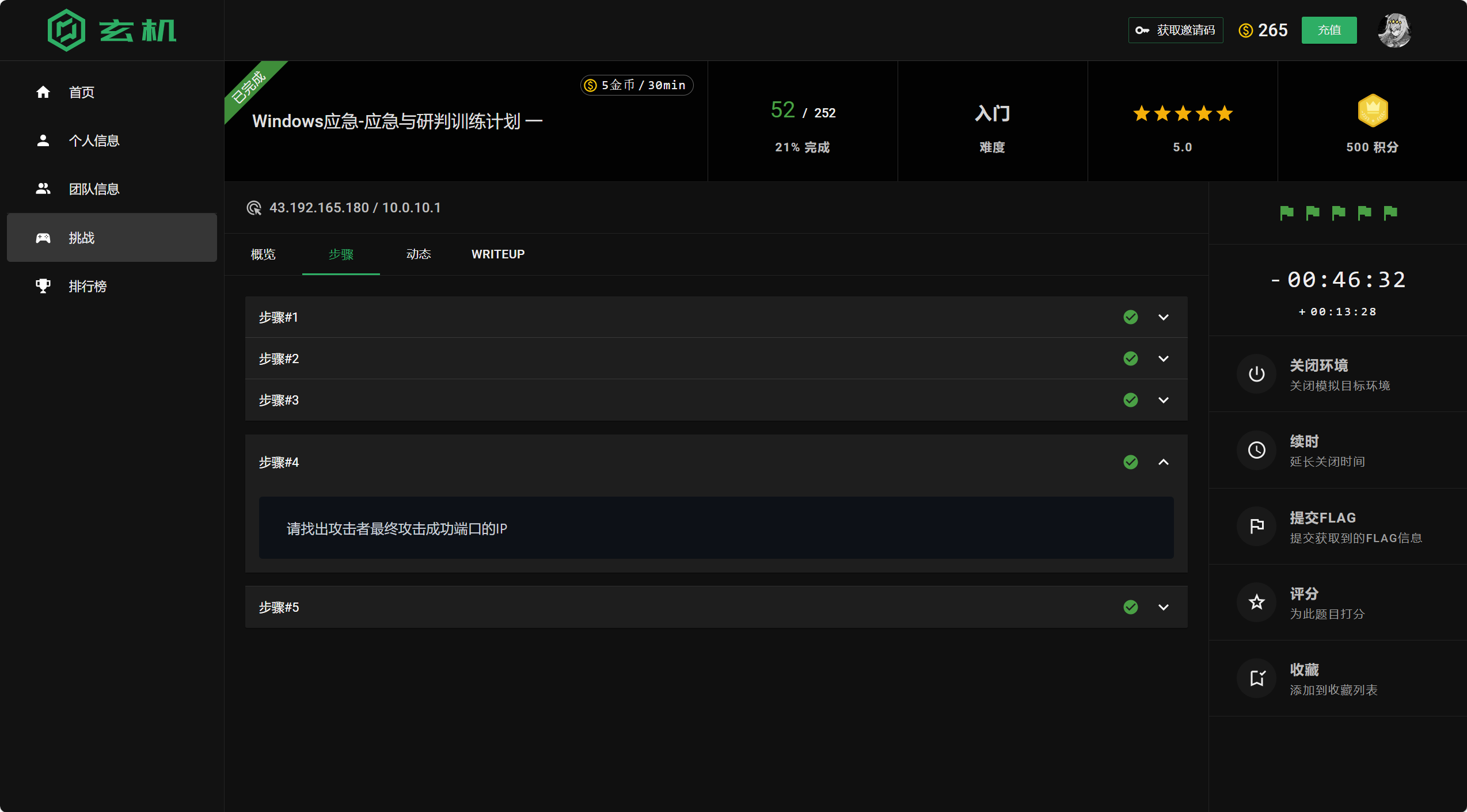Click the power icon to close environment
The width and height of the screenshot is (1467, 812).
click(x=1256, y=374)
